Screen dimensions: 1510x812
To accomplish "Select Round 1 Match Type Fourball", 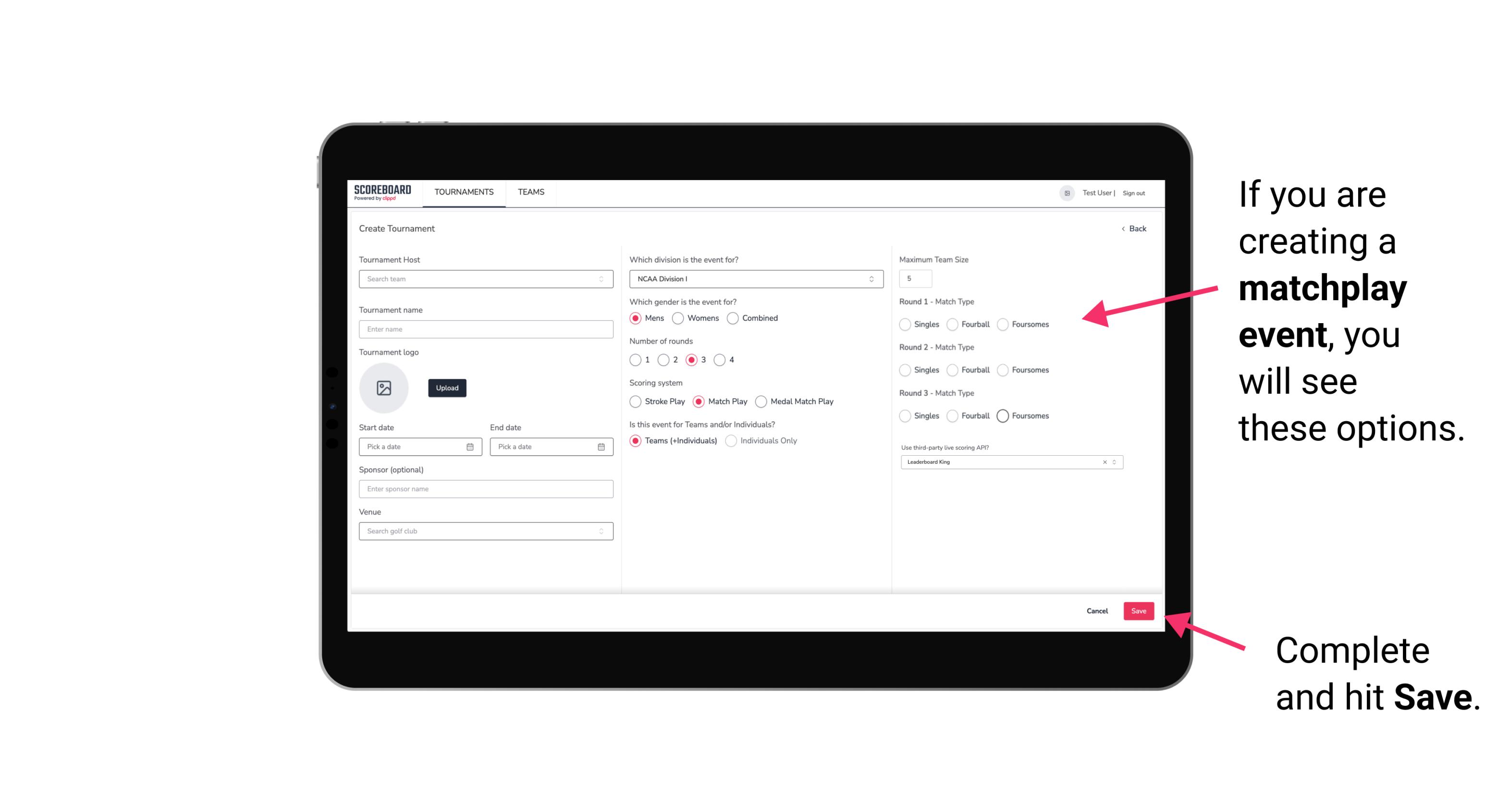I will pos(951,324).
